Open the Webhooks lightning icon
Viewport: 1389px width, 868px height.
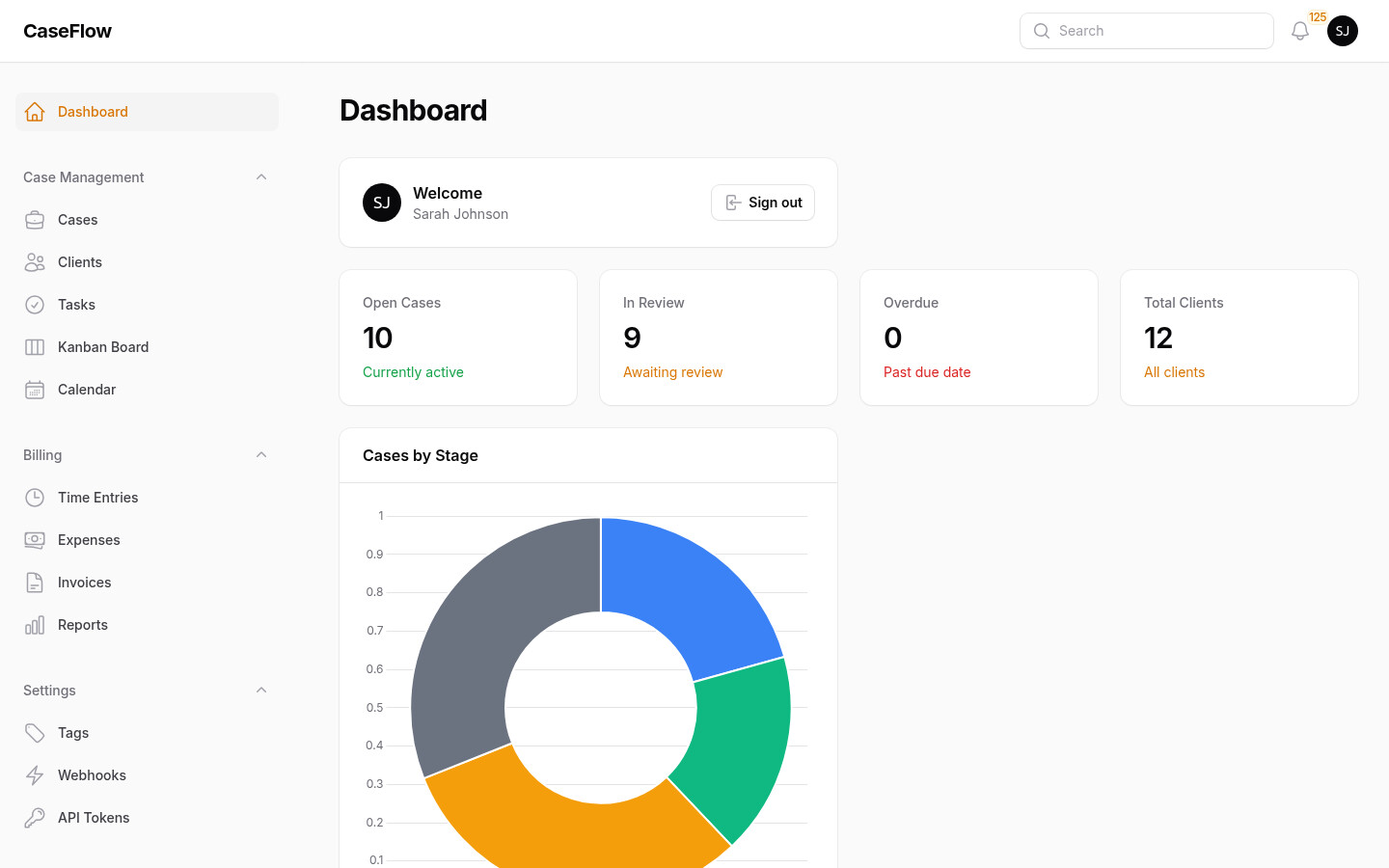click(35, 774)
